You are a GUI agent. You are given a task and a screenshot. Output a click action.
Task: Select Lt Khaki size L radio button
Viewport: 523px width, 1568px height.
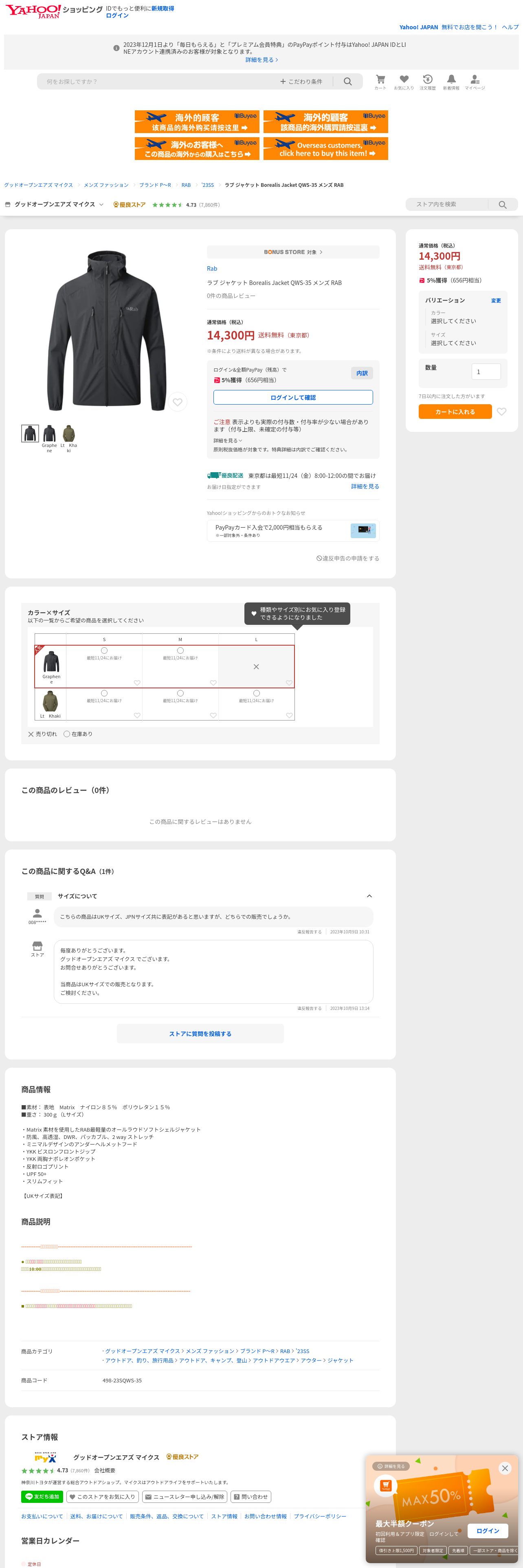(256, 693)
